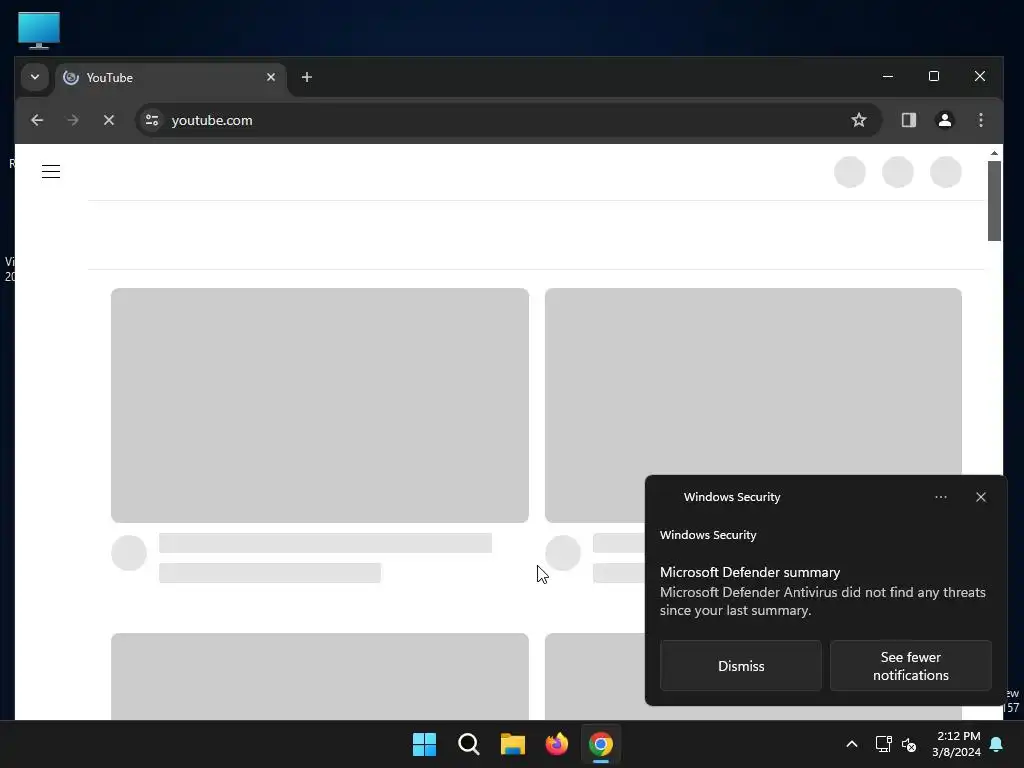Open taskbar Search
This screenshot has height=768, width=1024.
468,744
